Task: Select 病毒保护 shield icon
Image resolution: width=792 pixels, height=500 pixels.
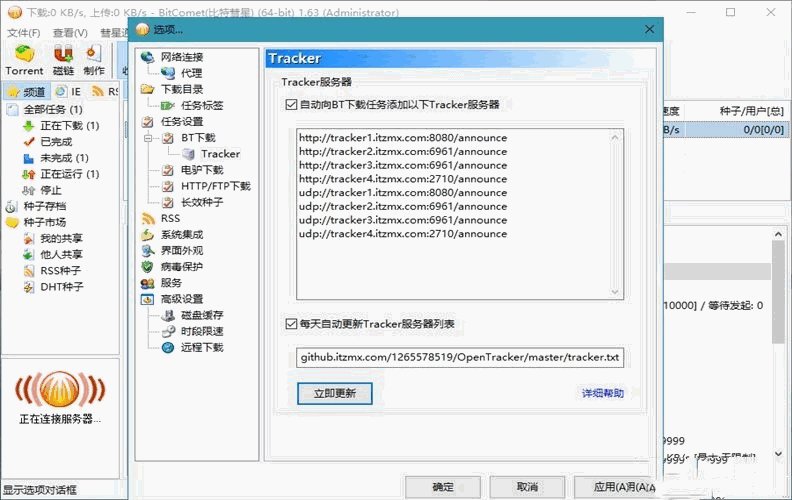Action: (147, 267)
